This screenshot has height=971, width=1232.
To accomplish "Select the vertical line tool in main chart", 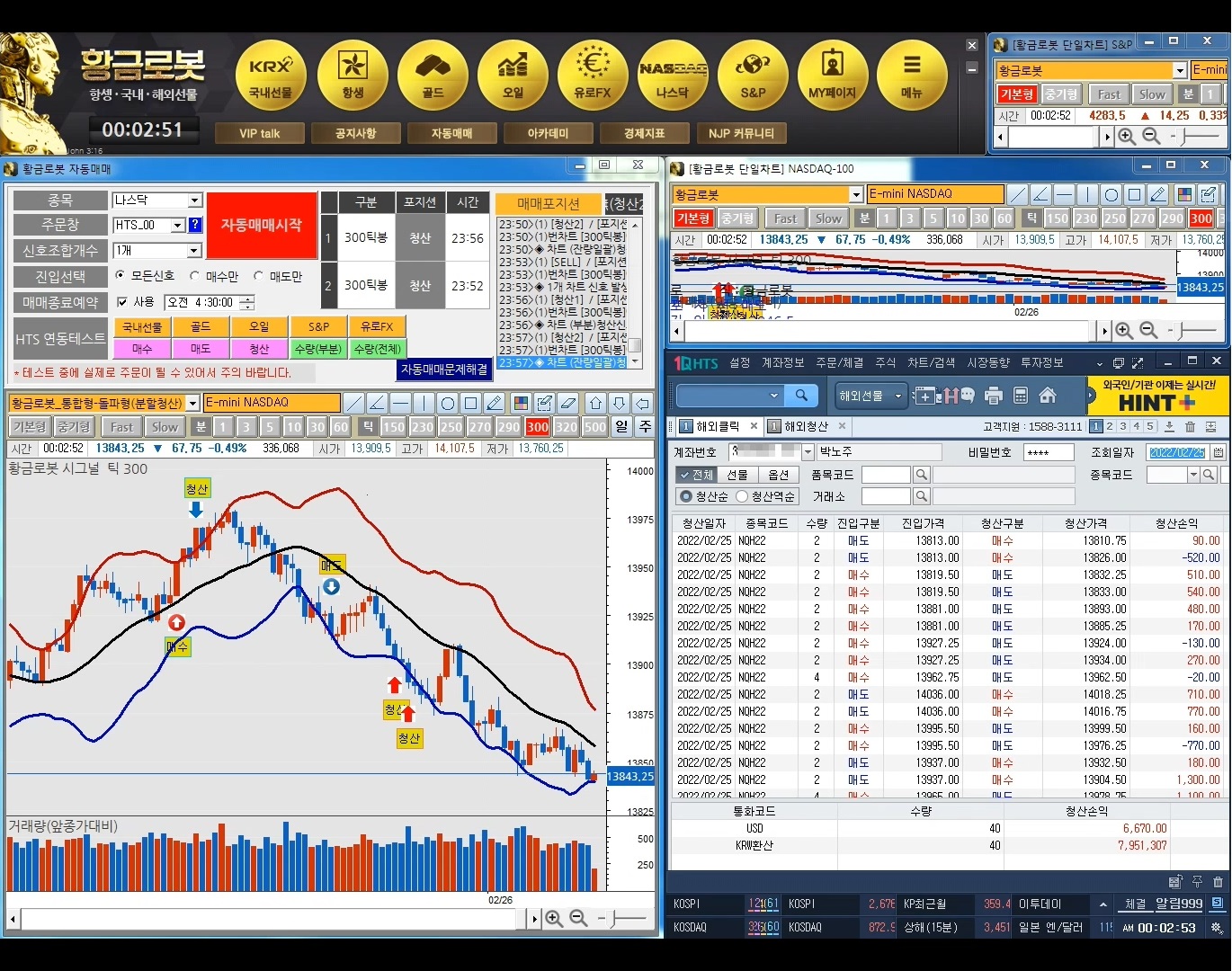I will 424,403.
